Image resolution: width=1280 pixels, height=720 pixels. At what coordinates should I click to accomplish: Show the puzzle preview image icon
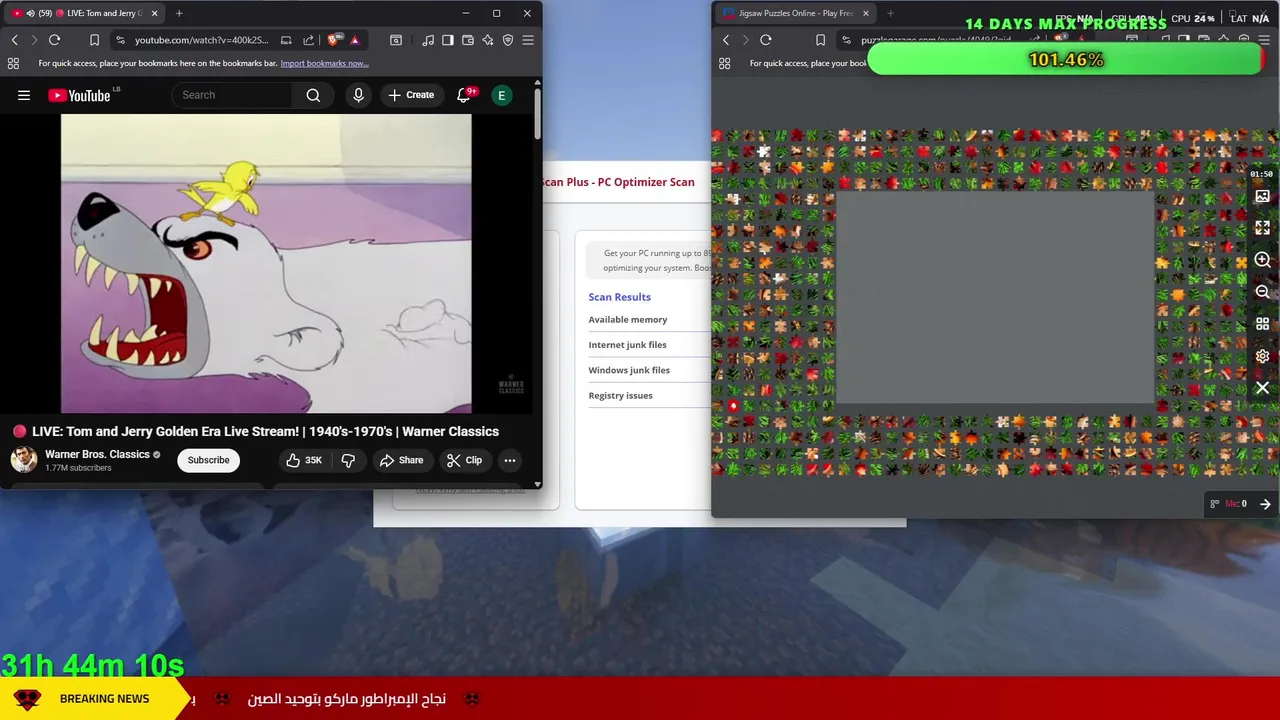pyautogui.click(x=1262, y=197)
